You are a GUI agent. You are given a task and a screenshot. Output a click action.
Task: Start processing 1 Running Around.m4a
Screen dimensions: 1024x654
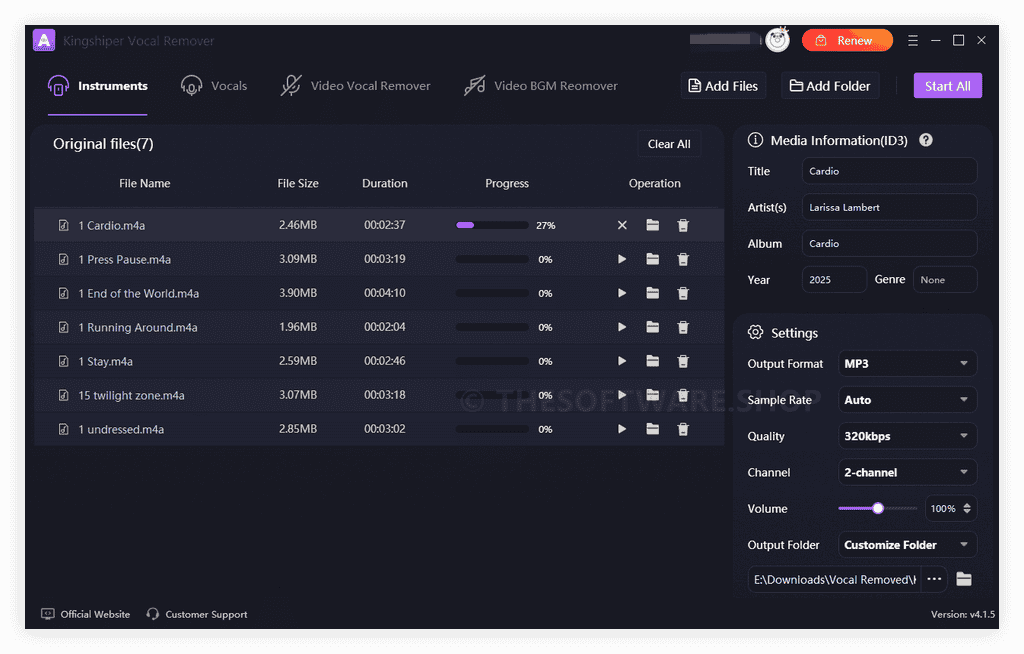(622, 327)
